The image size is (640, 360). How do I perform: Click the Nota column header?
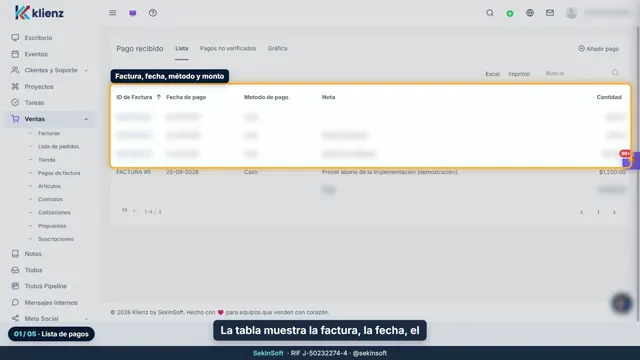click(x=328, y=97)
